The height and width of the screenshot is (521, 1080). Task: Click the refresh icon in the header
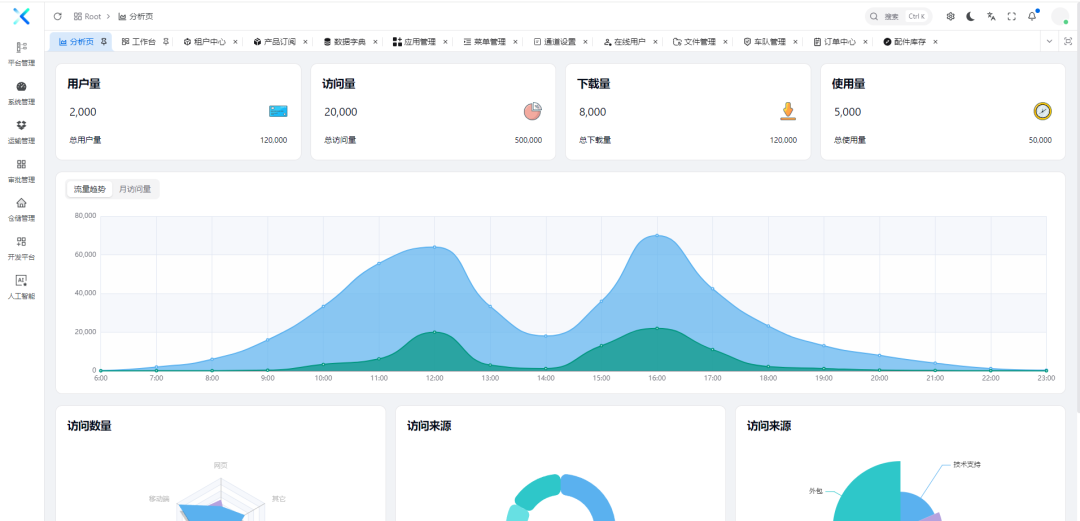tap(57, 17)
